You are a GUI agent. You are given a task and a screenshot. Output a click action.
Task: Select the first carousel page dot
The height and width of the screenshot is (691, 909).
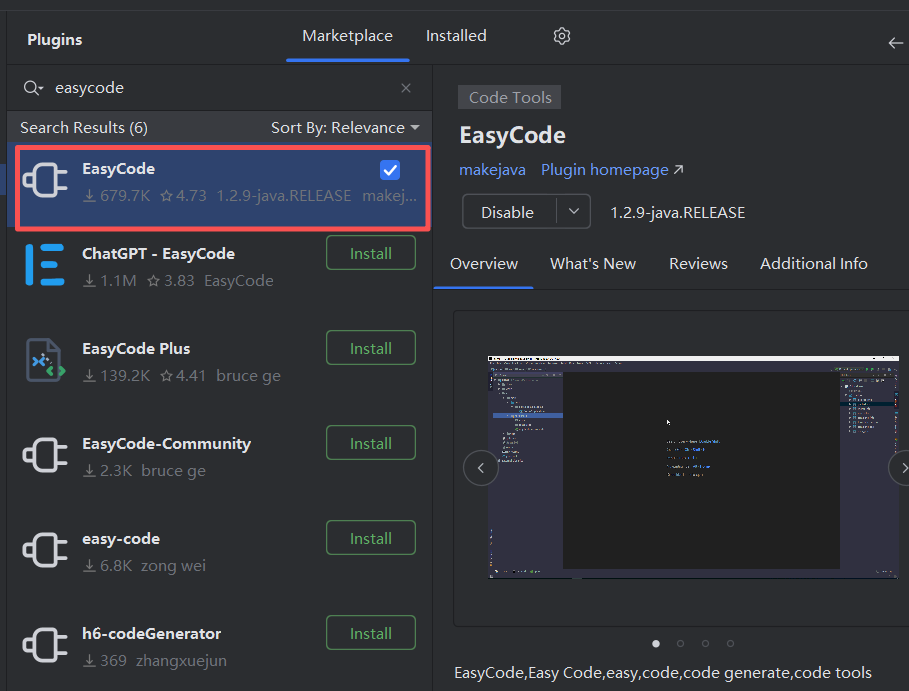coord(656,643)
